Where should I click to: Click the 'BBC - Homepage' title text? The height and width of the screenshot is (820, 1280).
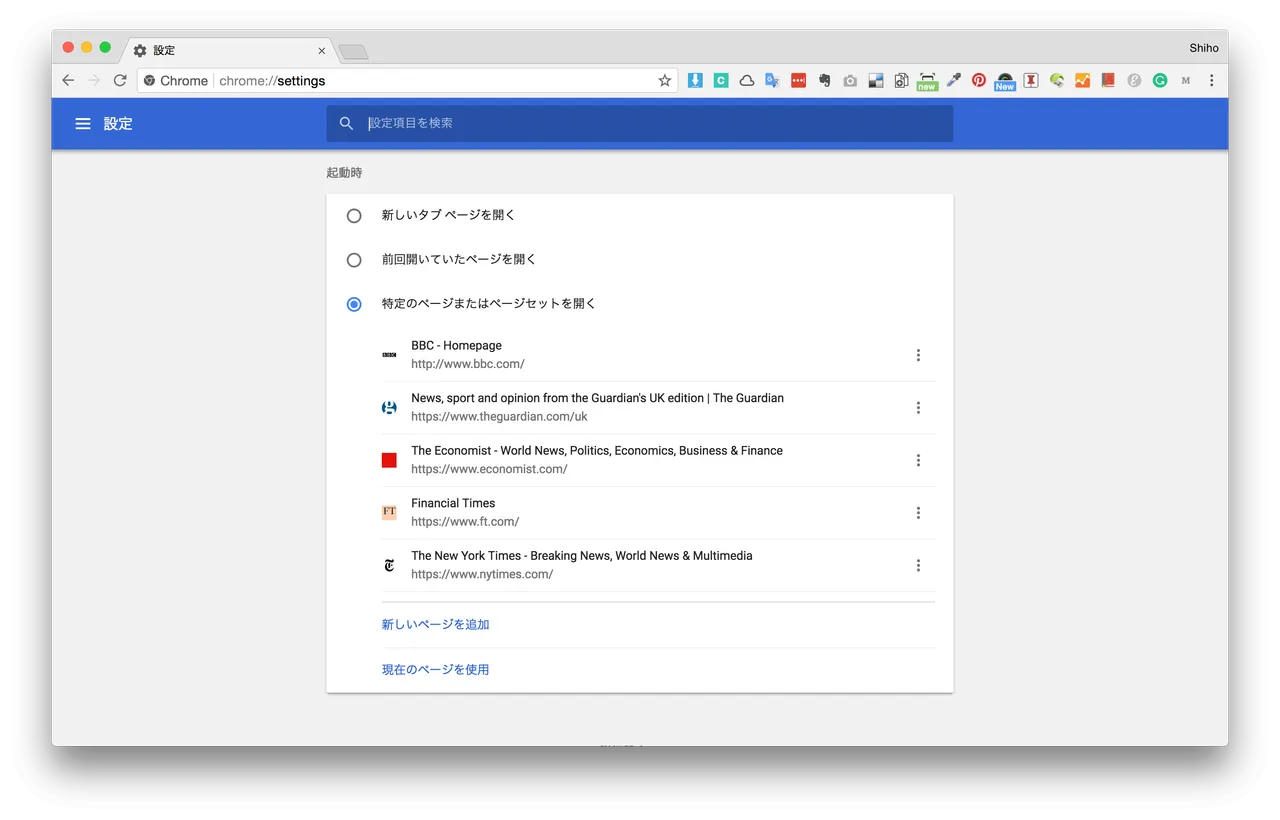(x=456, y=346)
